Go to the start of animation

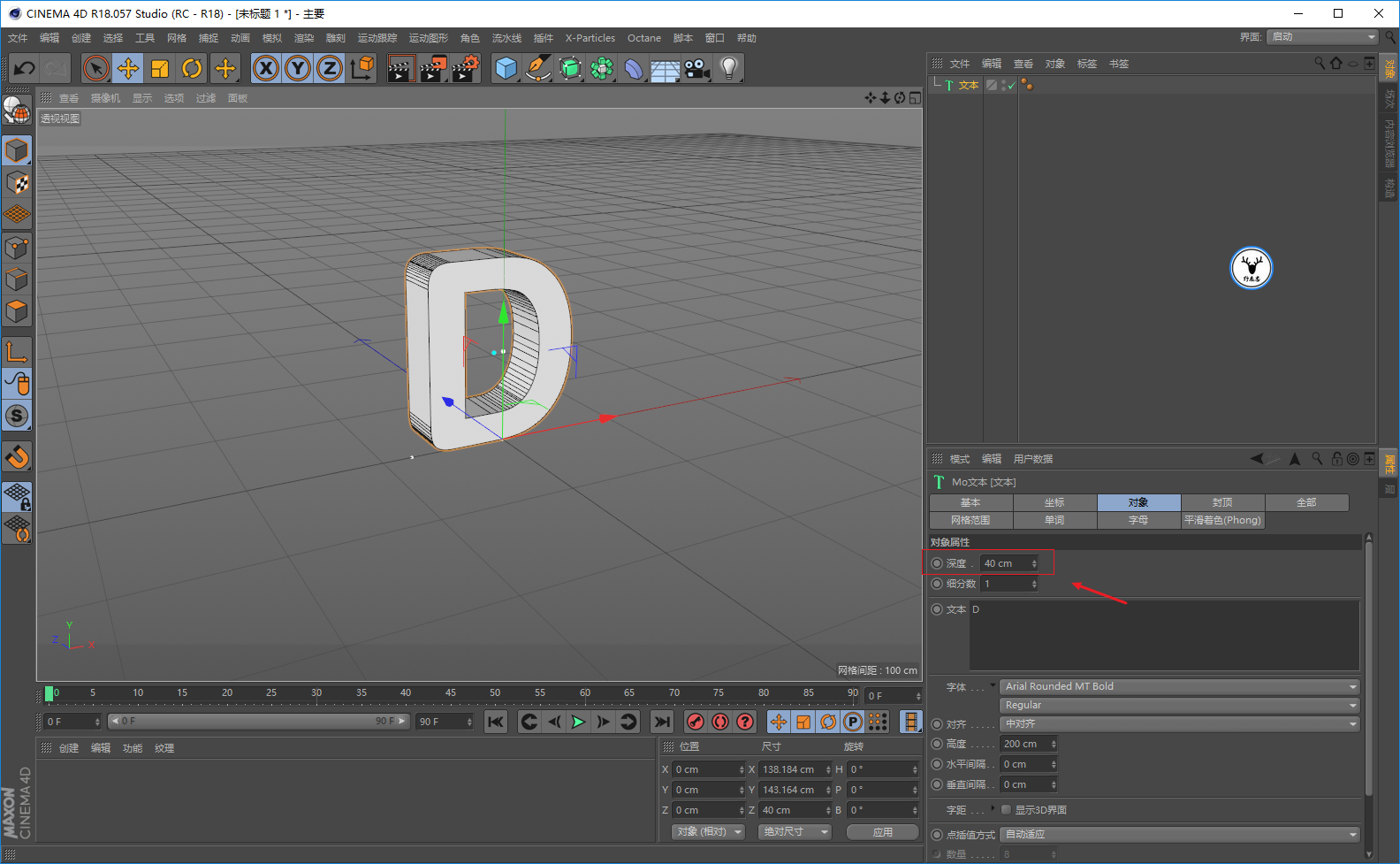[496, 722]
